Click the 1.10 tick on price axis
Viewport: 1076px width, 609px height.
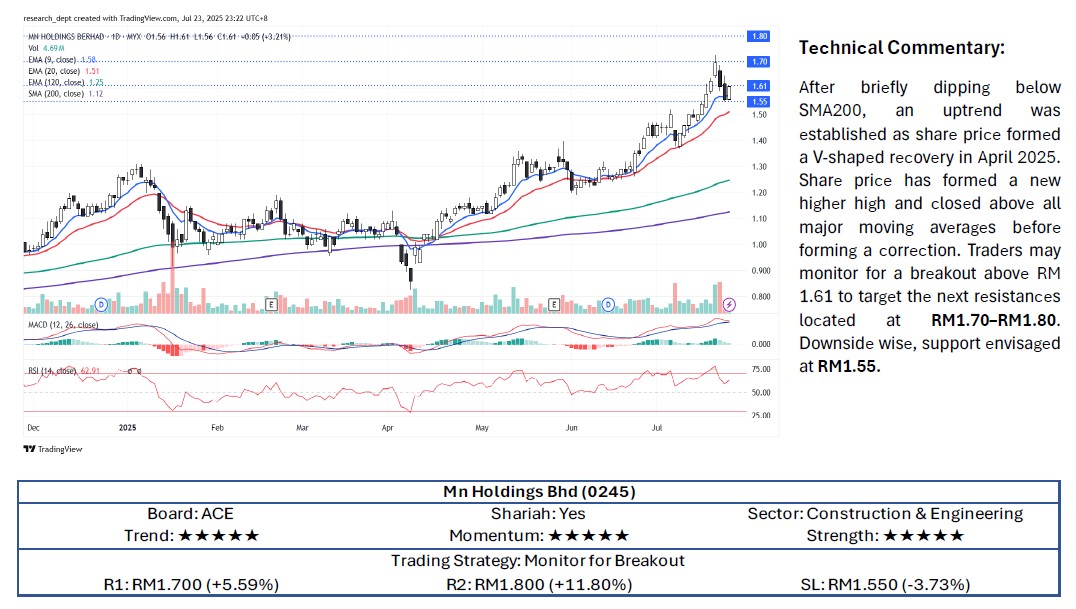point(759,219)
